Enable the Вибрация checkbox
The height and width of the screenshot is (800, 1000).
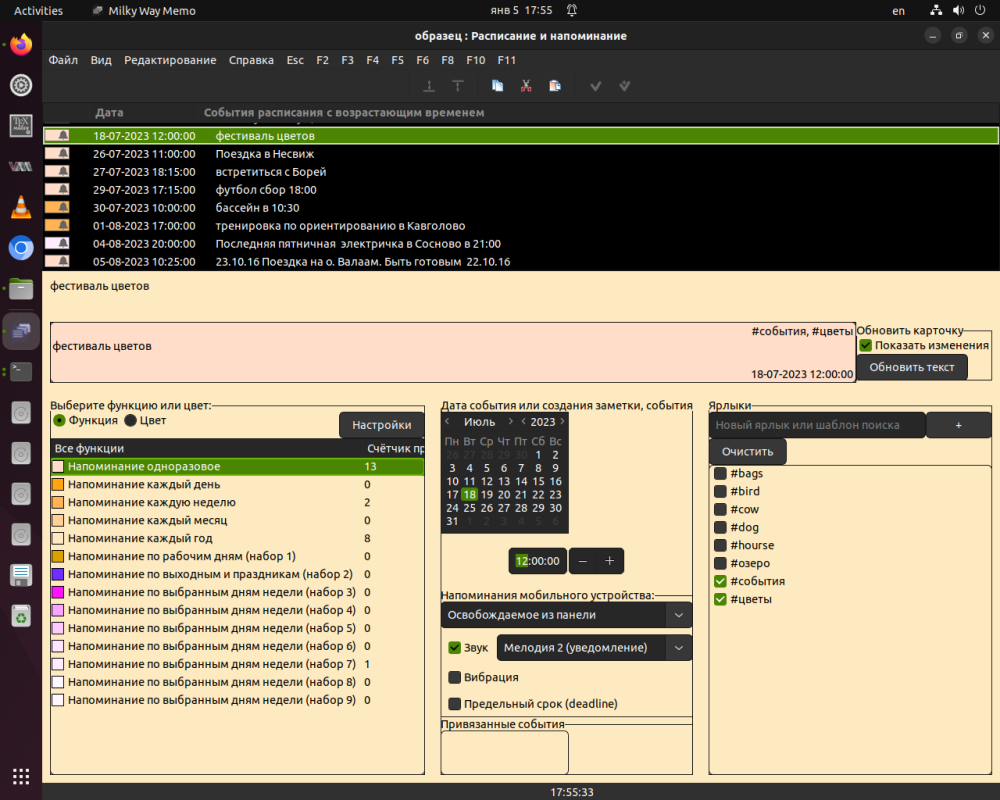tap(455, 677)
